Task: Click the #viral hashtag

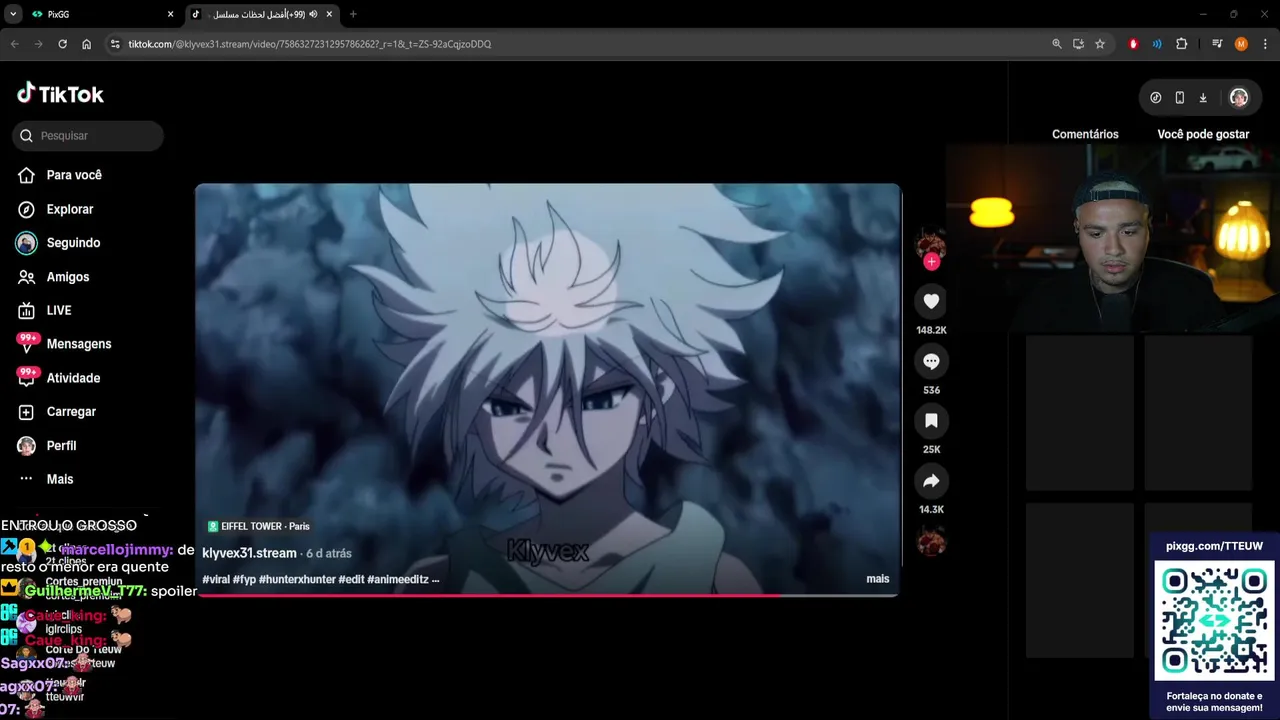Action: pos(216,579)
